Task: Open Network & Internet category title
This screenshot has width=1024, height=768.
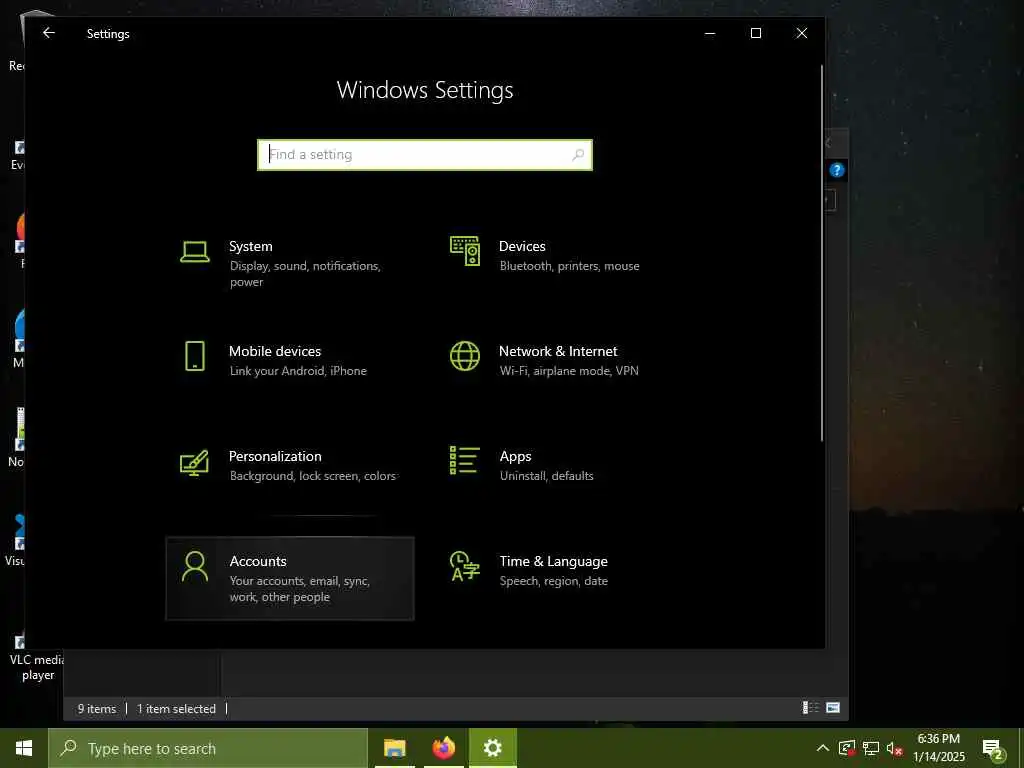Action: [558, 351]
